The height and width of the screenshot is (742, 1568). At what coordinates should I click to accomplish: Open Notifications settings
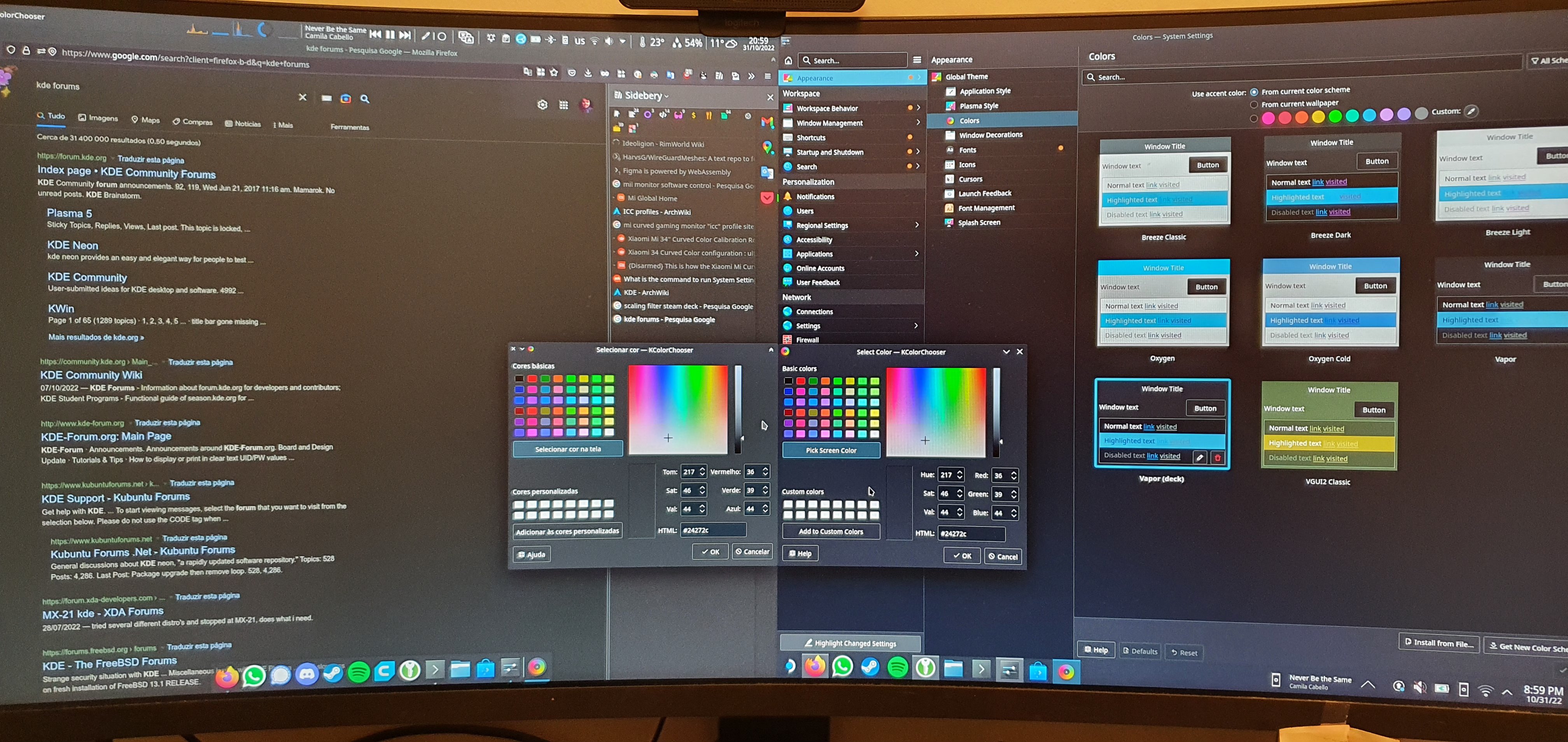pyautogui.click(x=852, y=197)
